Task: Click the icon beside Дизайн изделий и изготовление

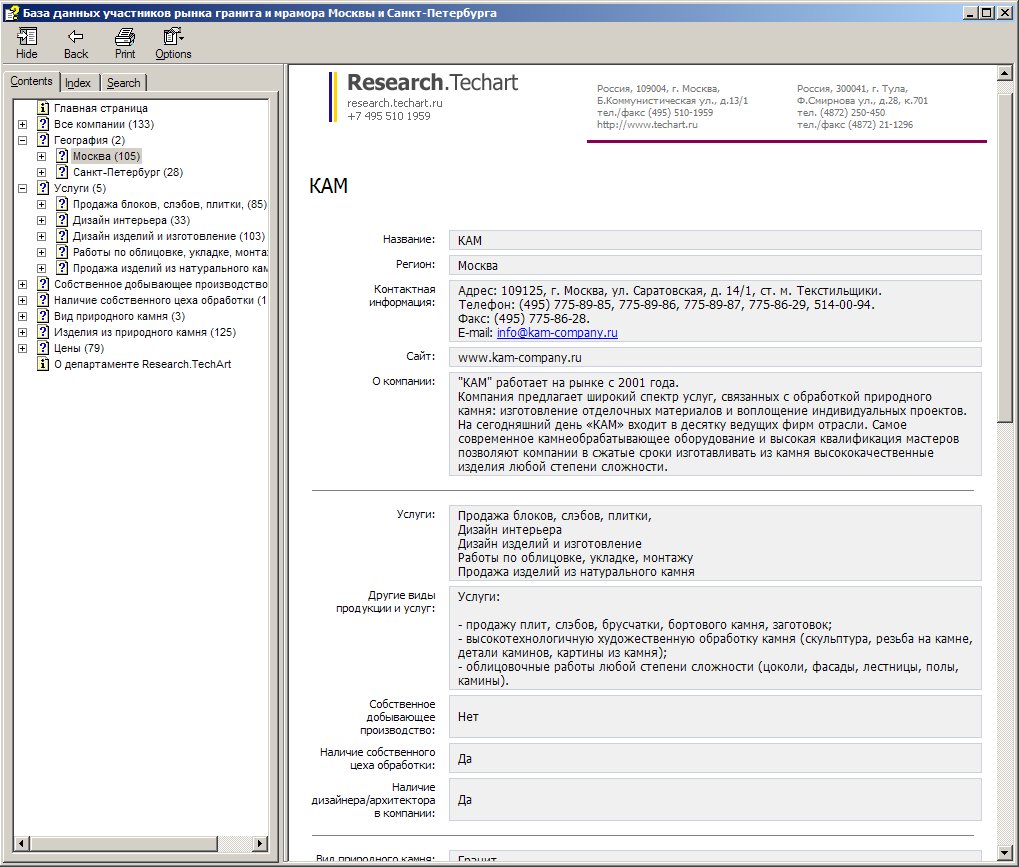Action: pyautogui.click(x=62, y=236)
